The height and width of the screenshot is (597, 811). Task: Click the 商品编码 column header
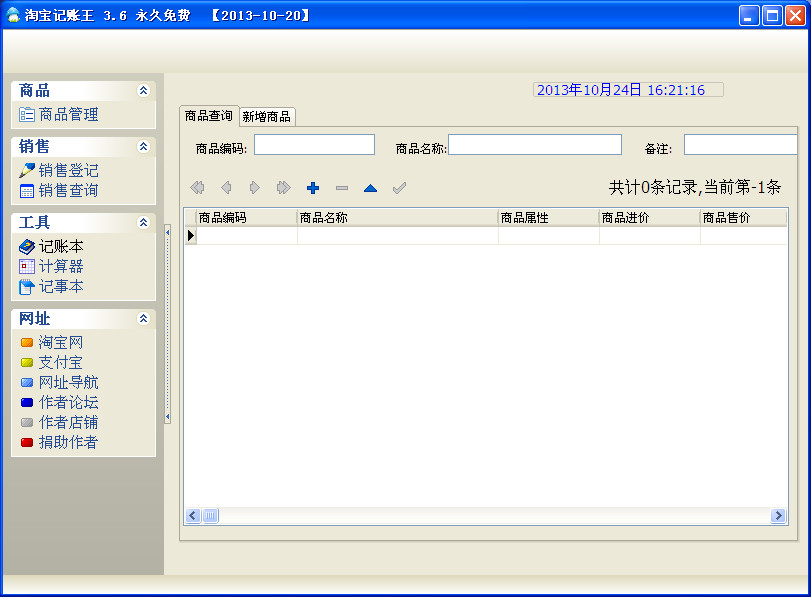pyautogui.click(x=247, y=218)
